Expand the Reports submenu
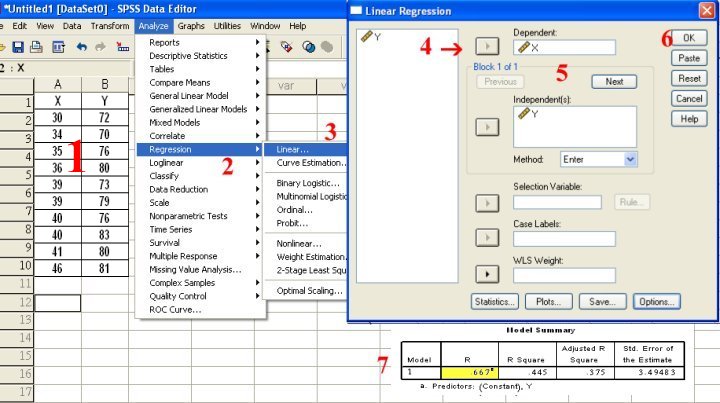720x403 pixels. tap(201, 42)
